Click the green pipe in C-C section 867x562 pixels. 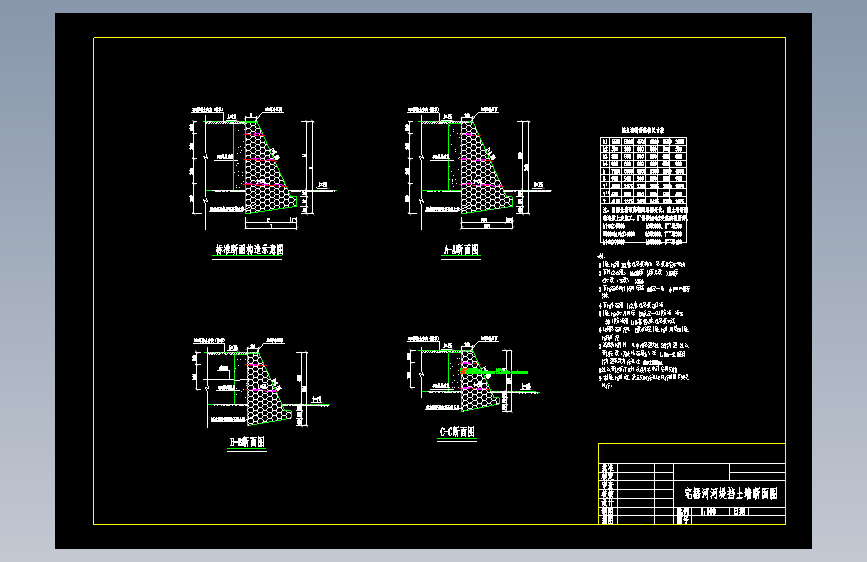495,372
